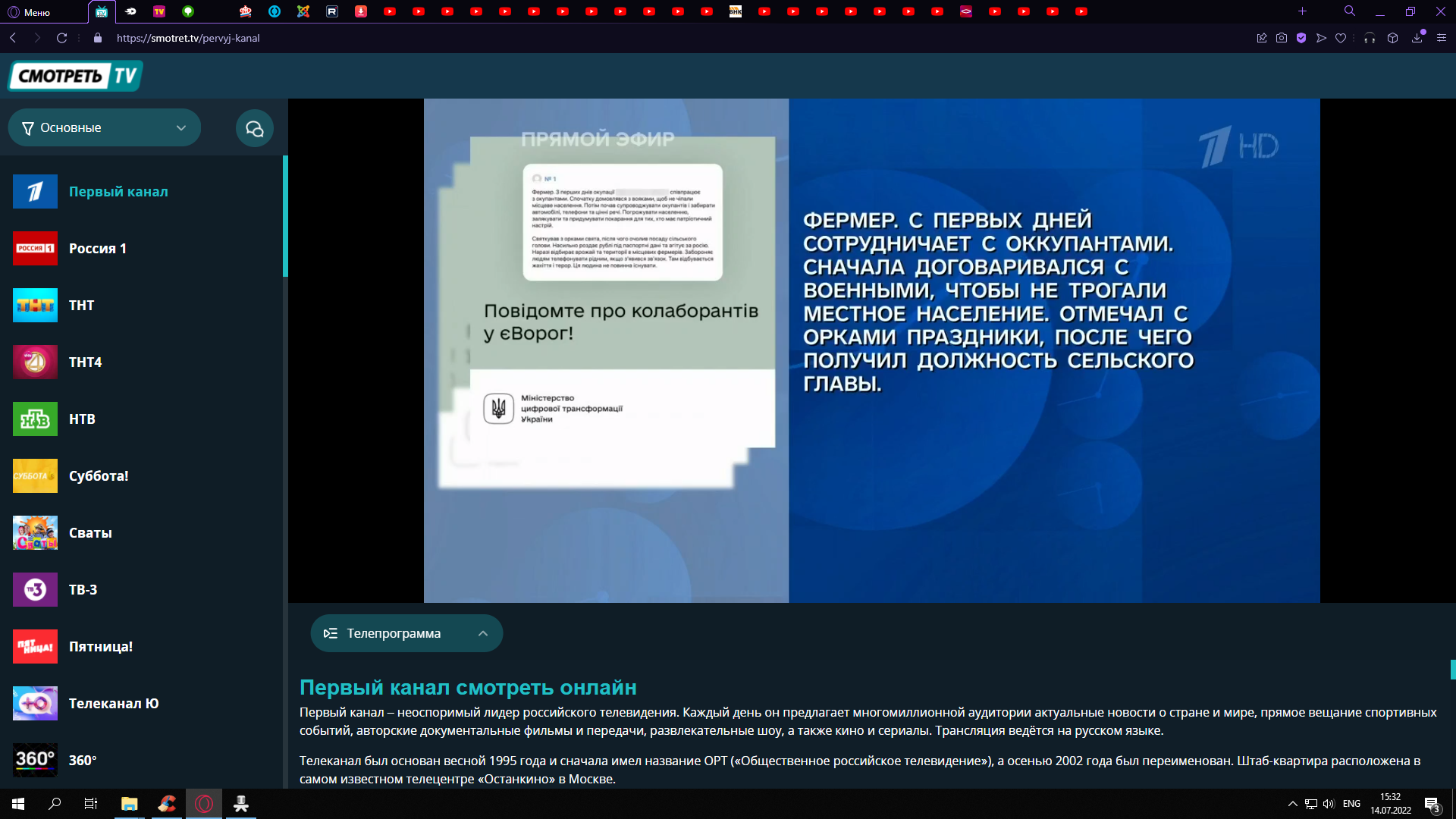The height and width of the screenshot is (819, 1456).
Task: Open the Opera Меню button
Action: click(x=29, y=12)
